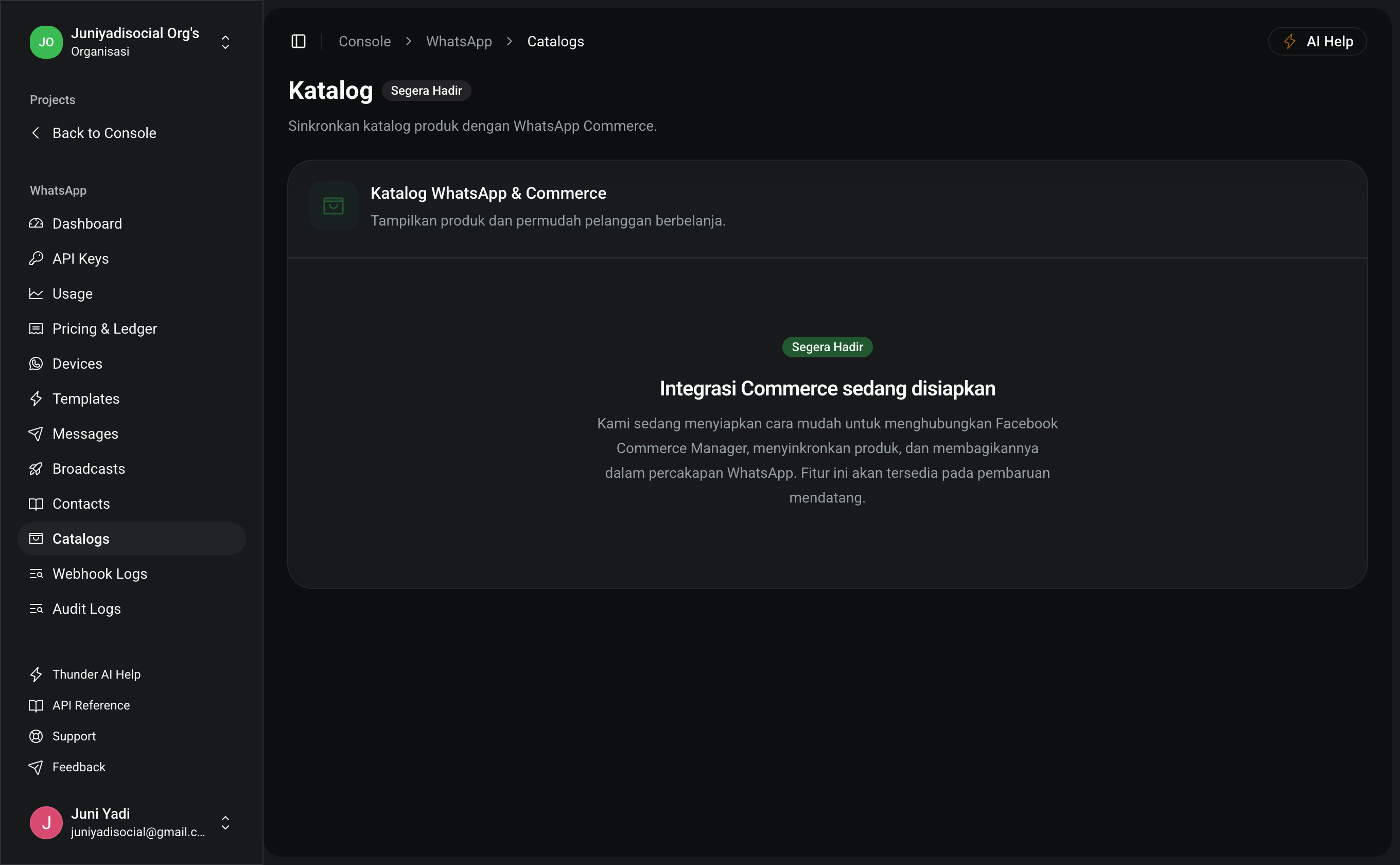This screenshot has width=1400, height=865.
Task: Open Thunder AI Help link
Action: 132,674
